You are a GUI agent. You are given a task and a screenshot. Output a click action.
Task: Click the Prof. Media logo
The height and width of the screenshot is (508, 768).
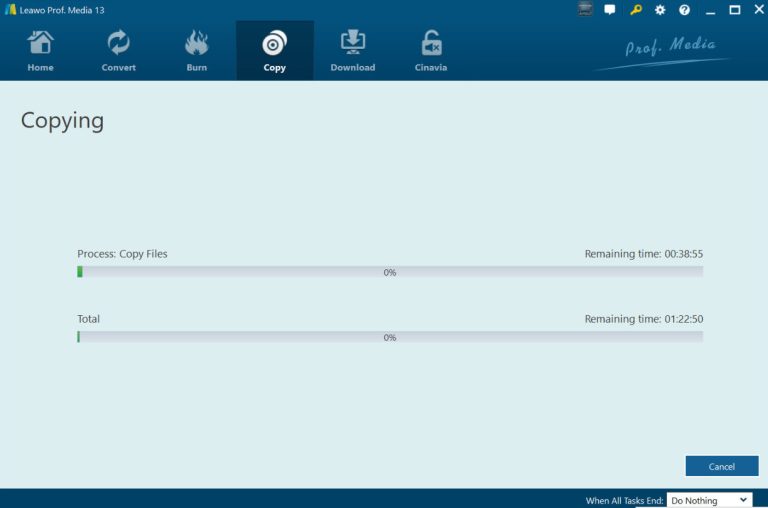click(x=670, y=49)
